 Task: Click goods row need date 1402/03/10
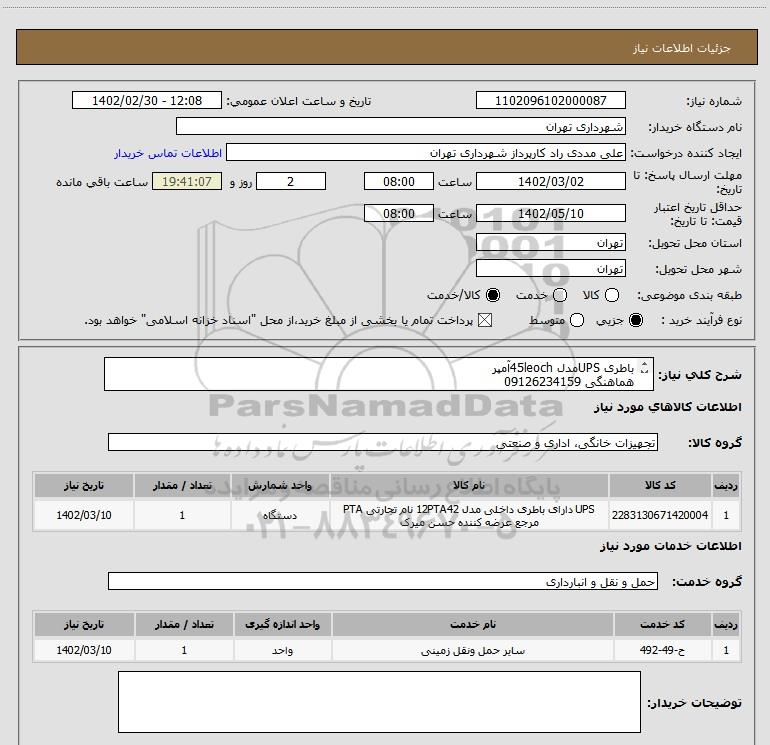click(x=84, y=515)
